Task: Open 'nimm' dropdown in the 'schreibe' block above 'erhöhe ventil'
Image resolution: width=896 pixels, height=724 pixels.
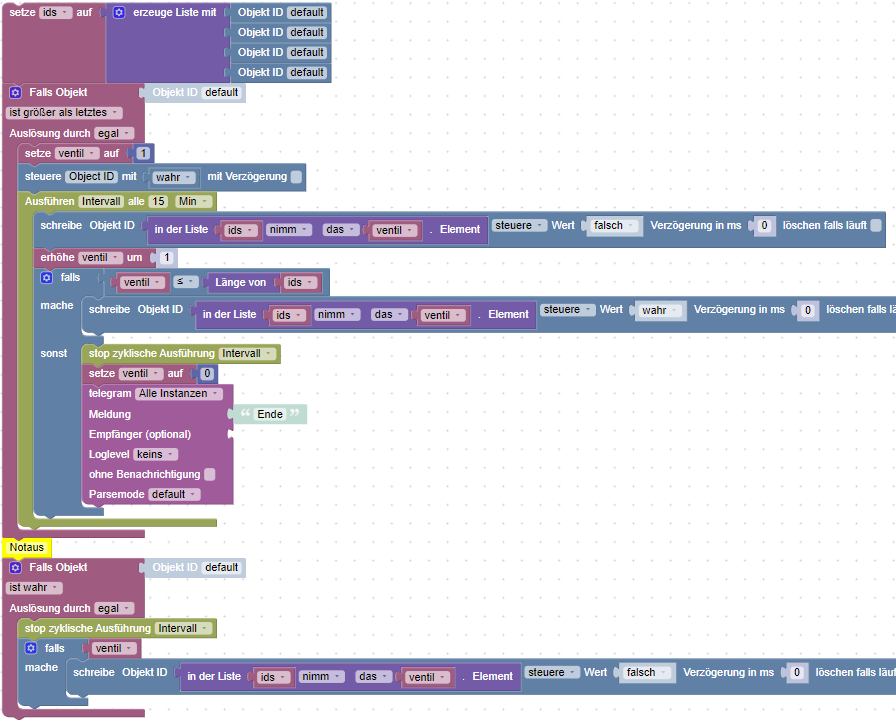Action: (289, 230)
